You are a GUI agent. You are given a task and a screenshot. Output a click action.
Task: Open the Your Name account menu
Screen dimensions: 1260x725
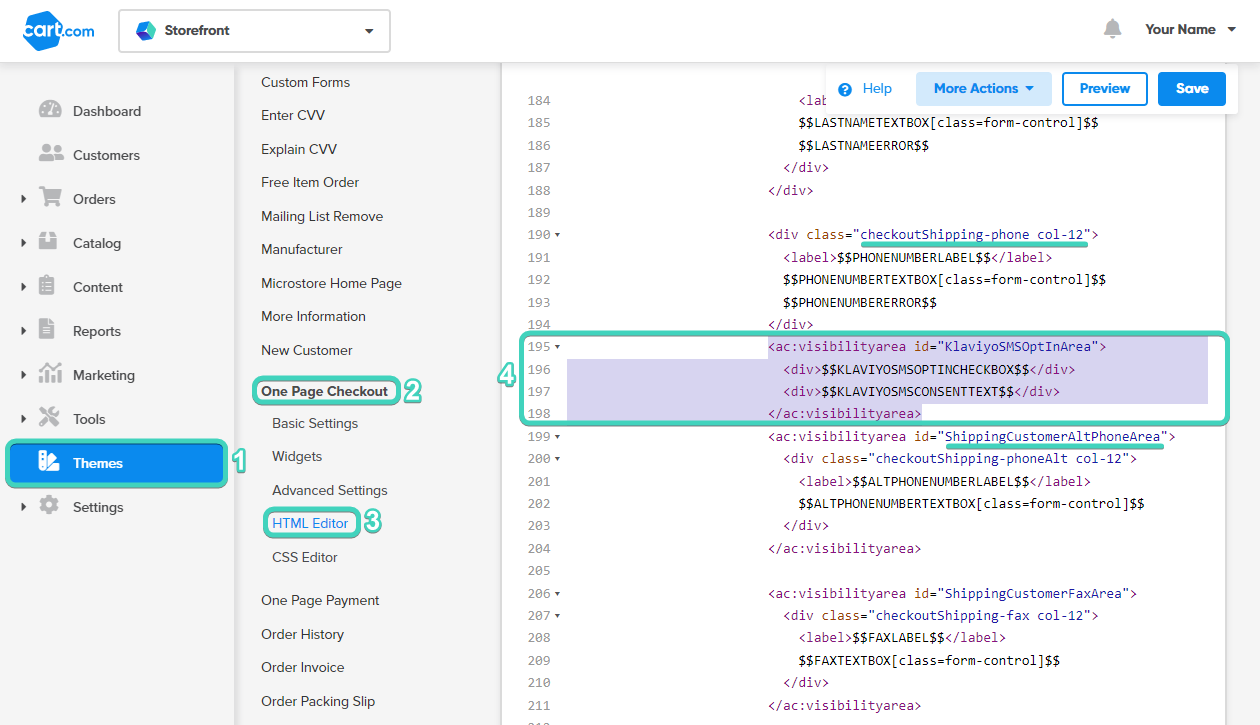(x=1190, y=29)
